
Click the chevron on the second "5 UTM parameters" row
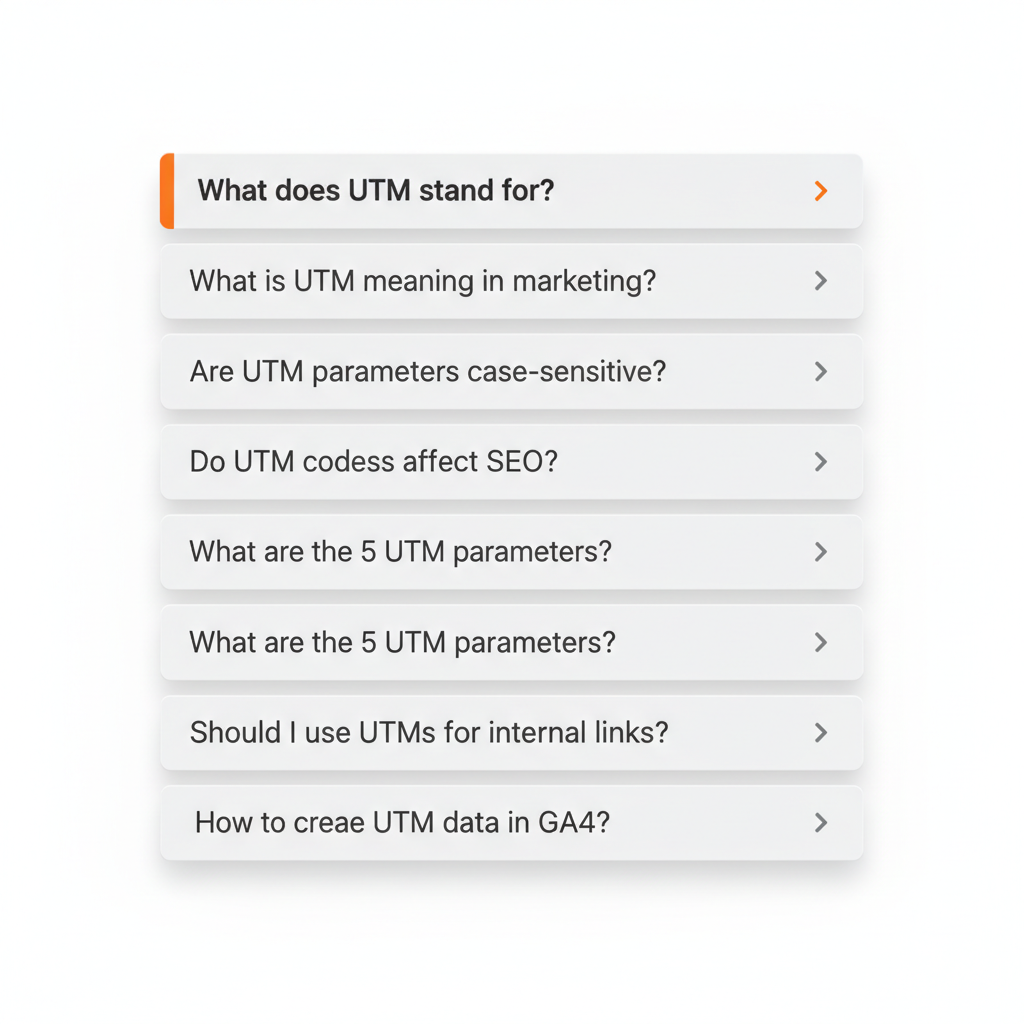[820, 643]
